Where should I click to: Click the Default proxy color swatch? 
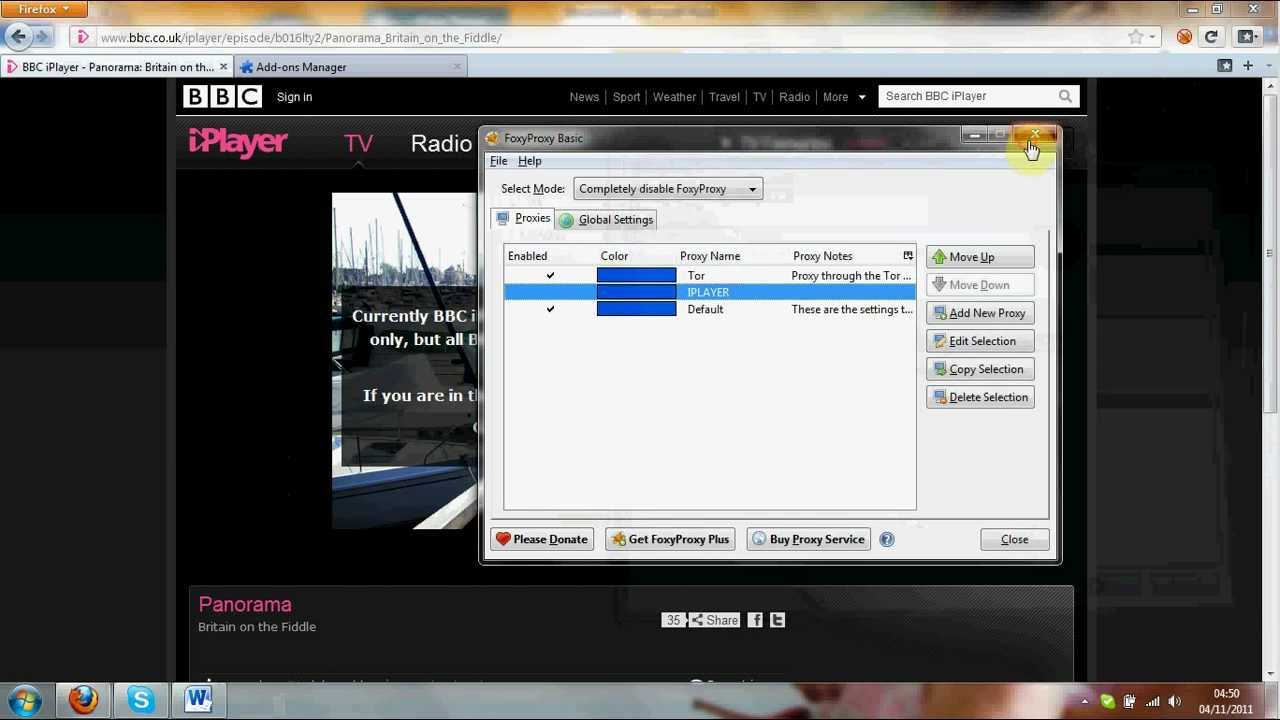click(x=637, y=309)
